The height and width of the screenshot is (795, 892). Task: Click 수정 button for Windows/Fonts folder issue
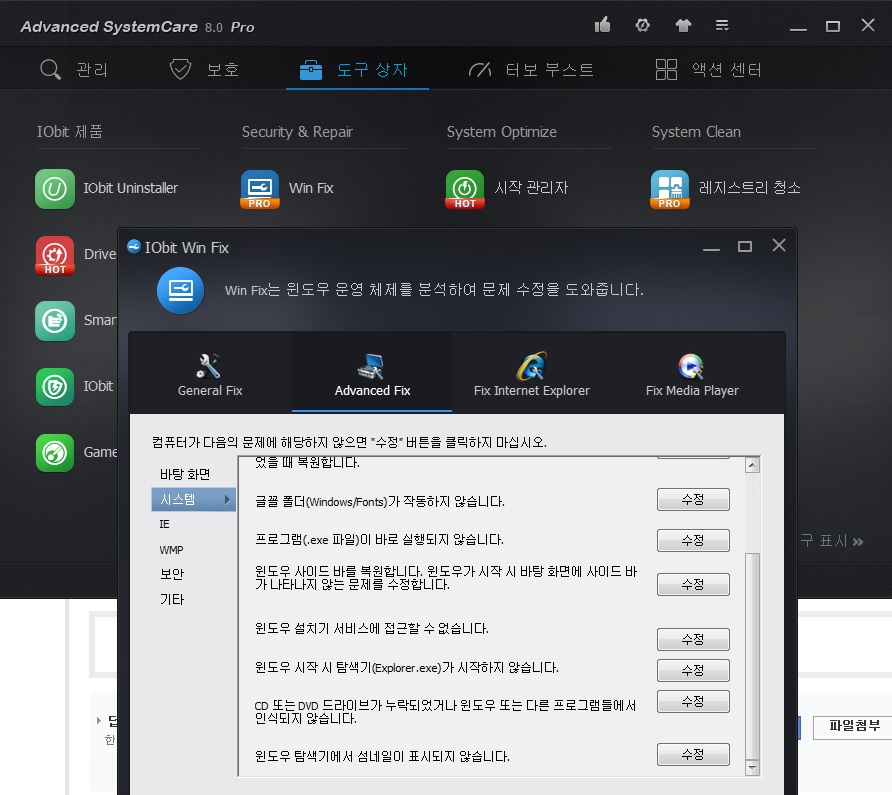[693, 500]
